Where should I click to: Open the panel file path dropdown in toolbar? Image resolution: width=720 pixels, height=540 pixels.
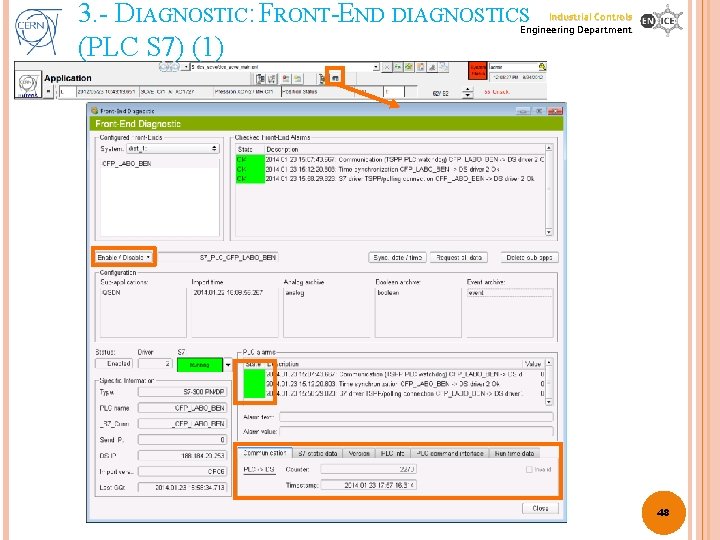click(376, 67)
